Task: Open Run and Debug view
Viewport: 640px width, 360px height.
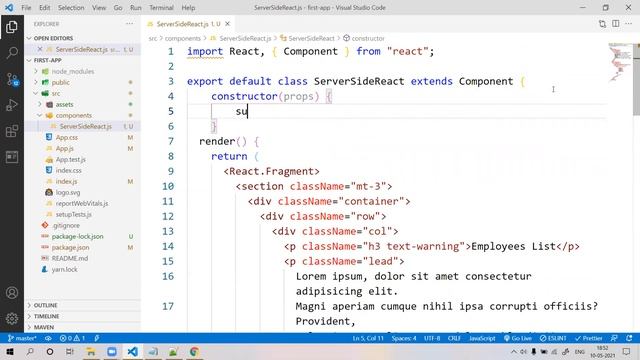Action: pyautogui.click(x=12, y=105)
